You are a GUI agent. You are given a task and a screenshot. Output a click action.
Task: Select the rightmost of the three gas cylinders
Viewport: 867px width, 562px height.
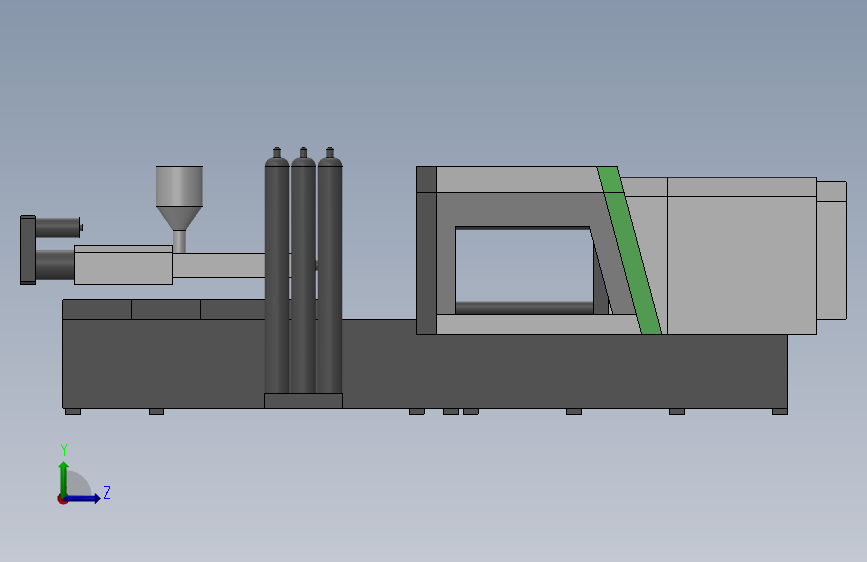click(x=330, y=271)
